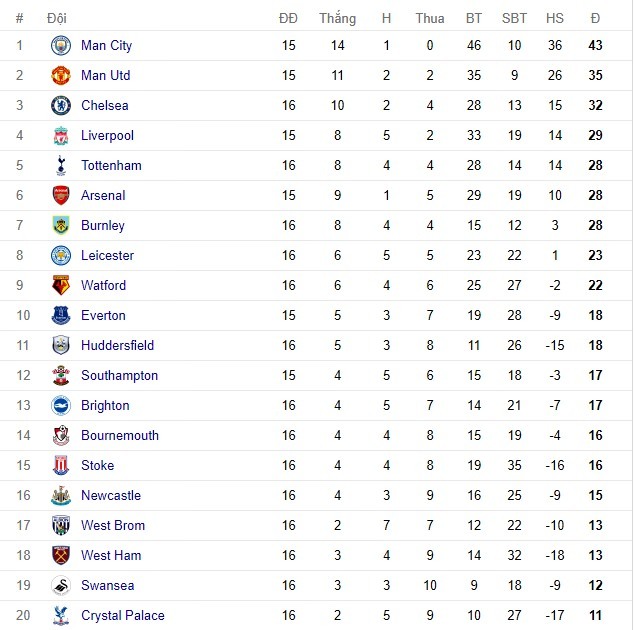
Task: Click the West Ham club crest
Action: [x=62, y=556]
